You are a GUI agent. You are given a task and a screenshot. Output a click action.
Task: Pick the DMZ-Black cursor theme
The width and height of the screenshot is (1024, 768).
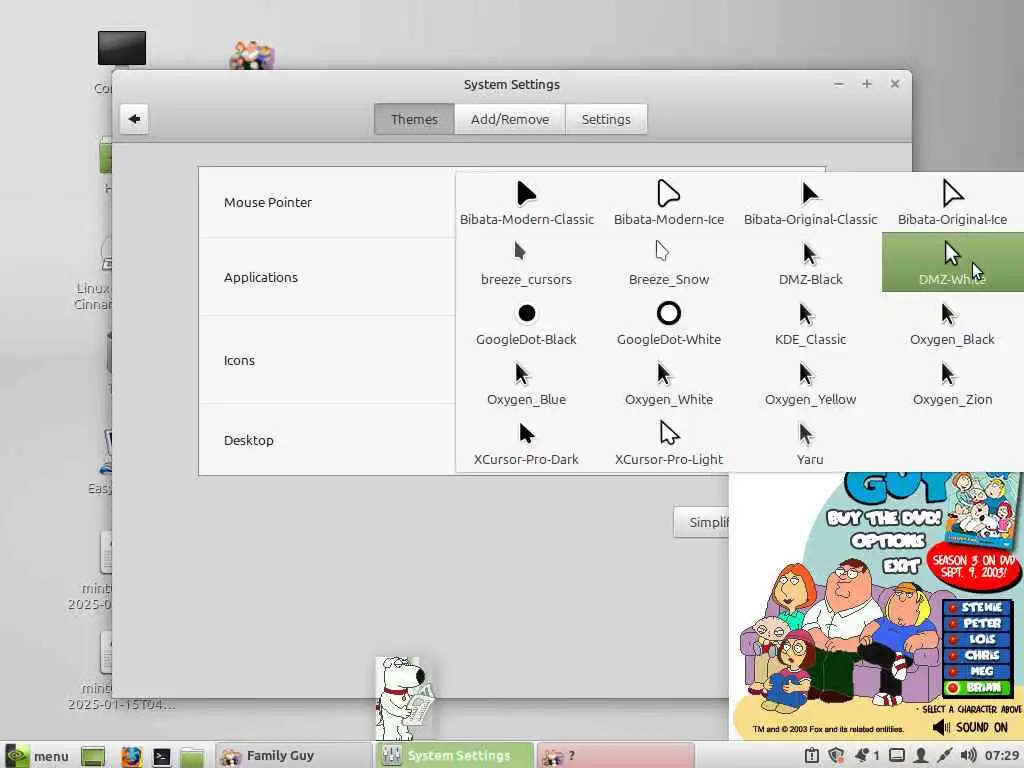(x=810, y=263)
